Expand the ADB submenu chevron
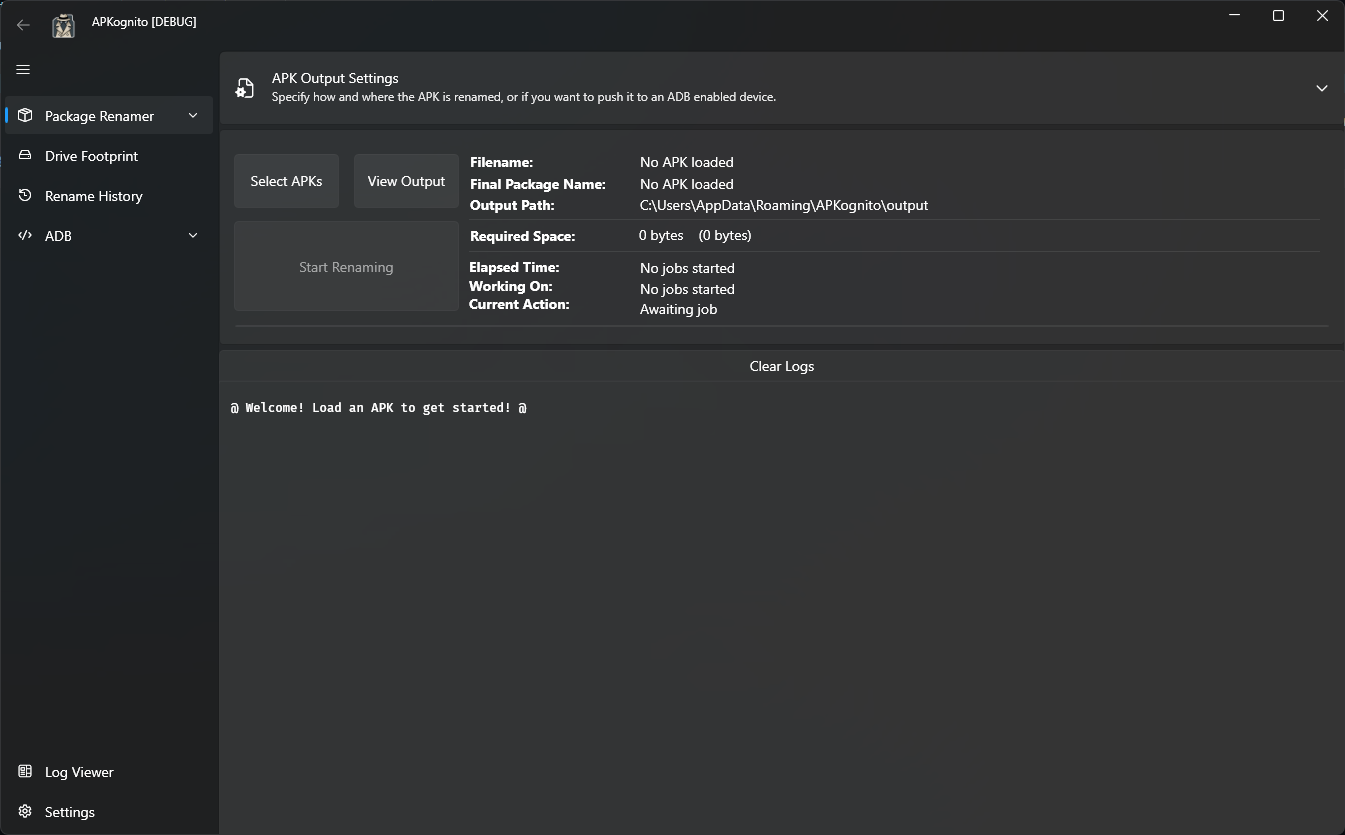1345x835 pixels. 193,235
